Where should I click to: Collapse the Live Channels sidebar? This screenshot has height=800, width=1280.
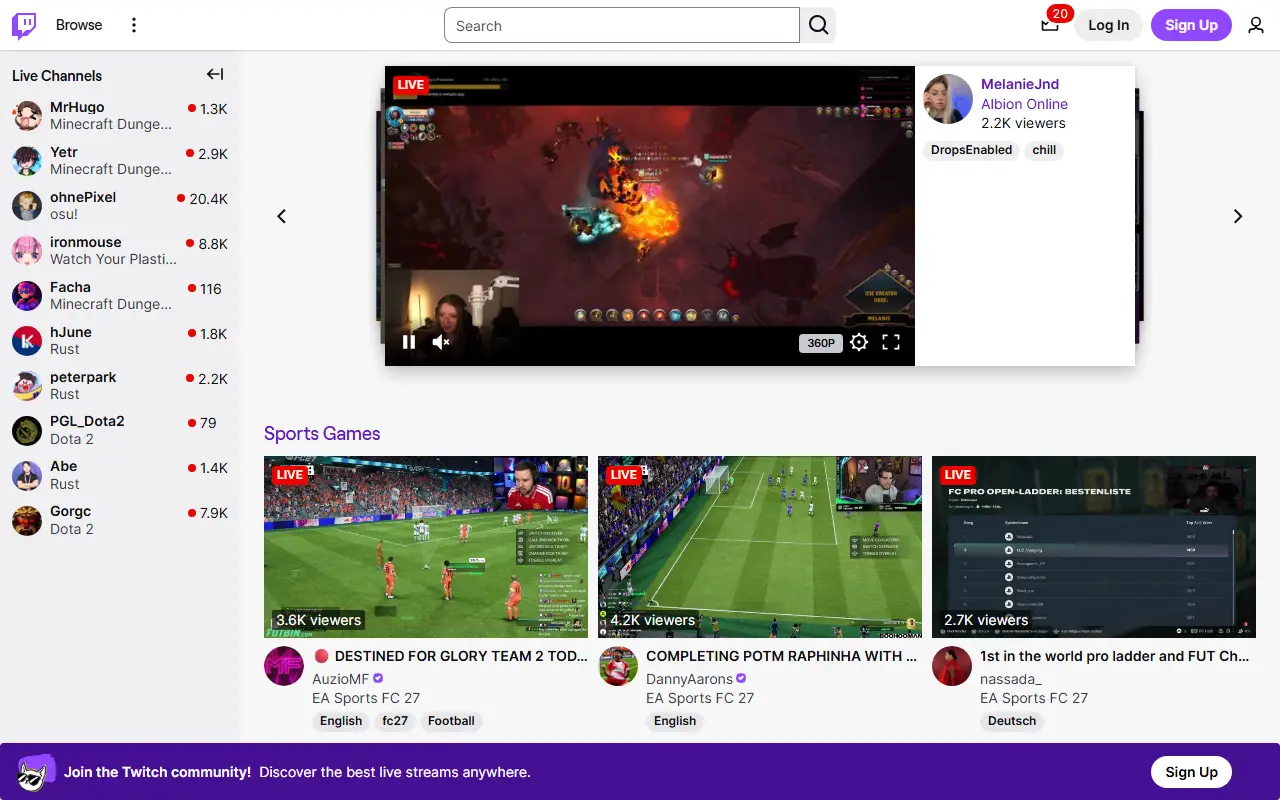(215, 74)
